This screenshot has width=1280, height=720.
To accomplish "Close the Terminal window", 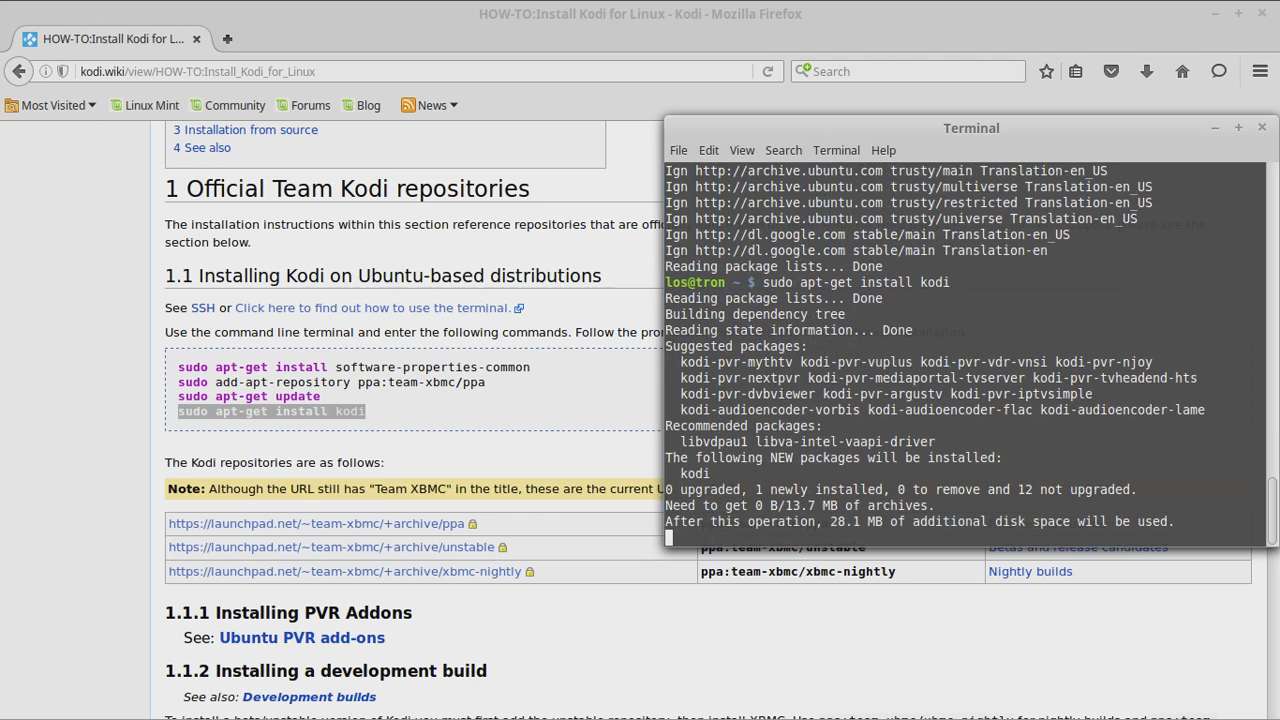I will [x=1262, y=128].
